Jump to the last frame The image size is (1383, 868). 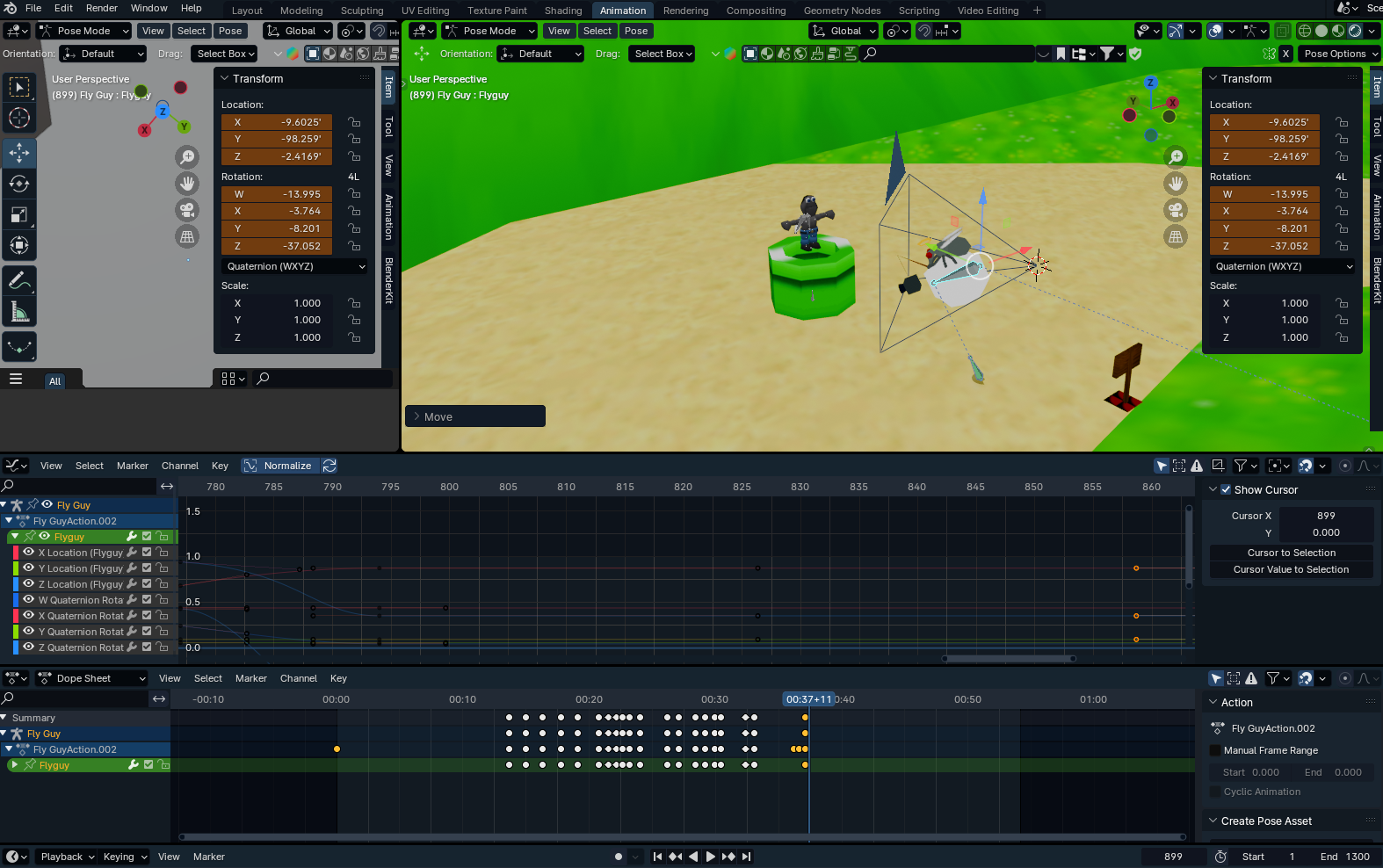click(747, 857)
